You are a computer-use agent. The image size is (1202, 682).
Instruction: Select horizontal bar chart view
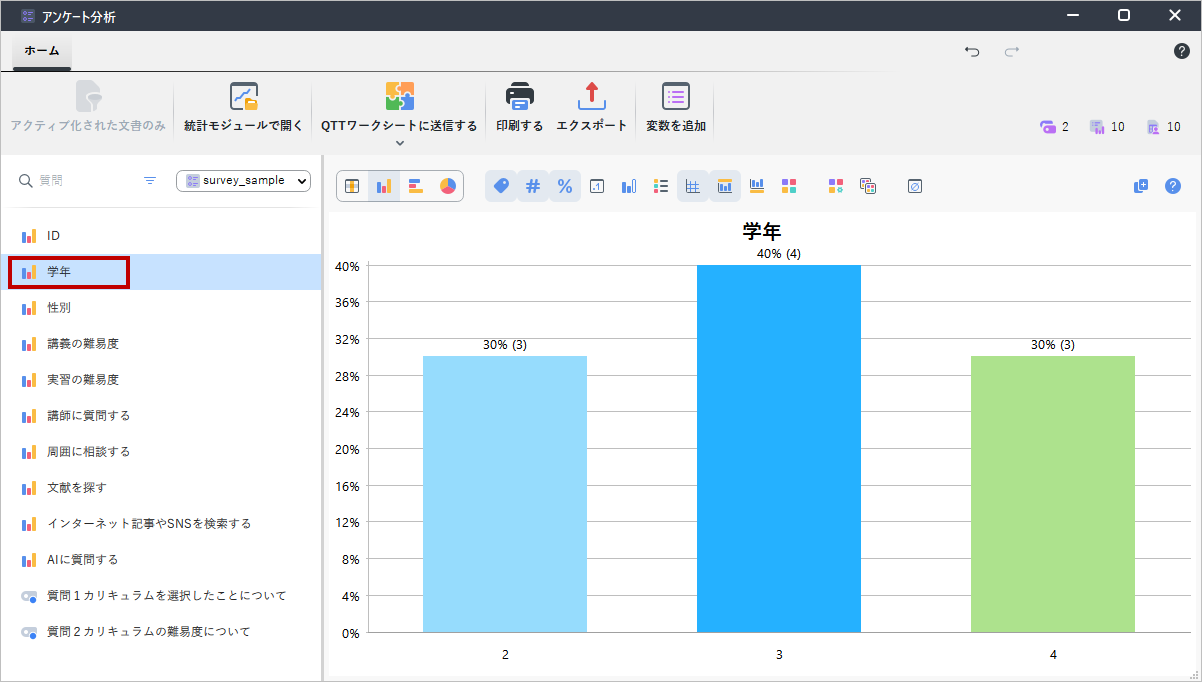click(416, 186)
